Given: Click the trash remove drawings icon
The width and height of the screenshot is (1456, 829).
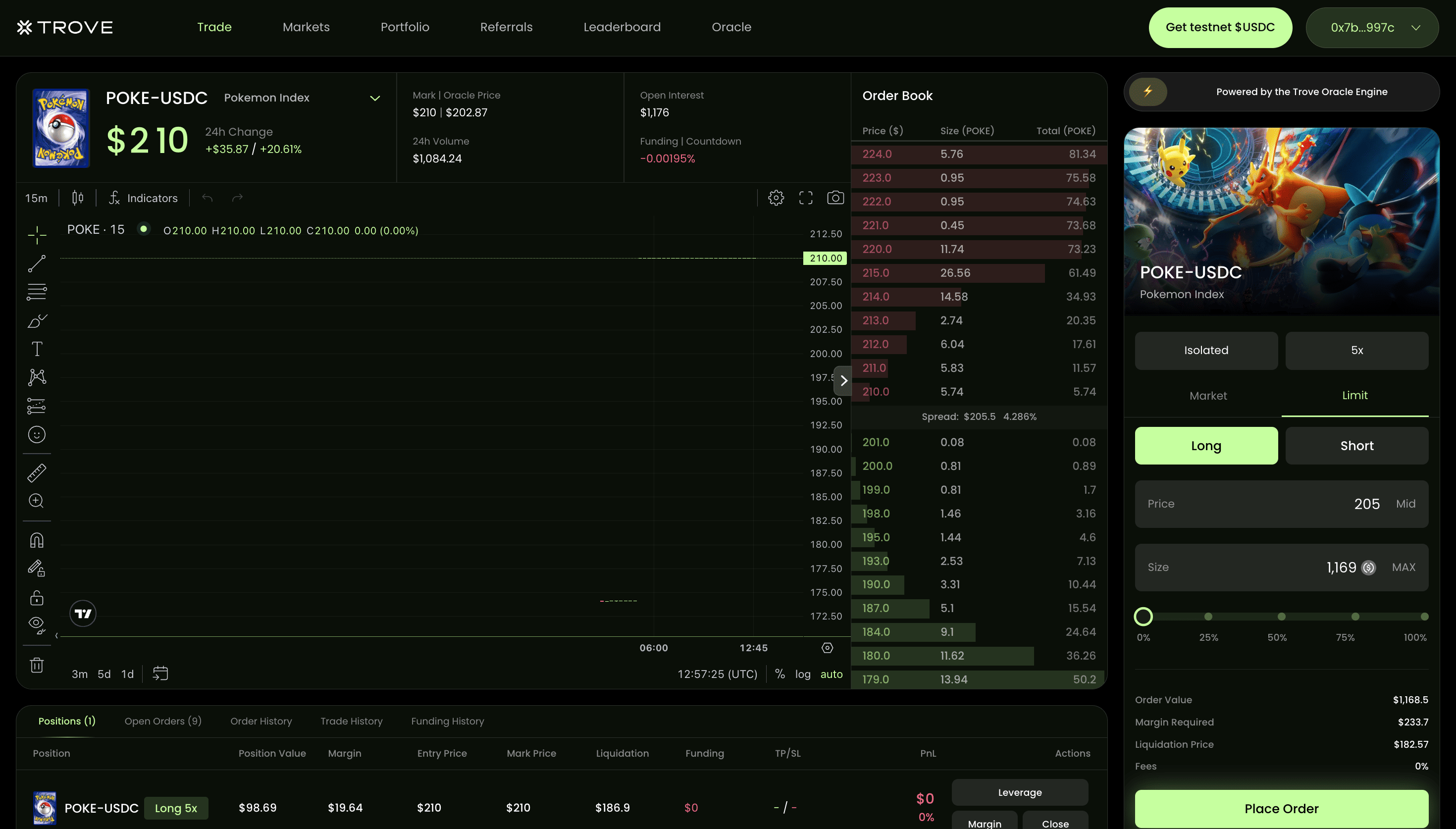Looking at the screenshot, I should pos(37,665).
